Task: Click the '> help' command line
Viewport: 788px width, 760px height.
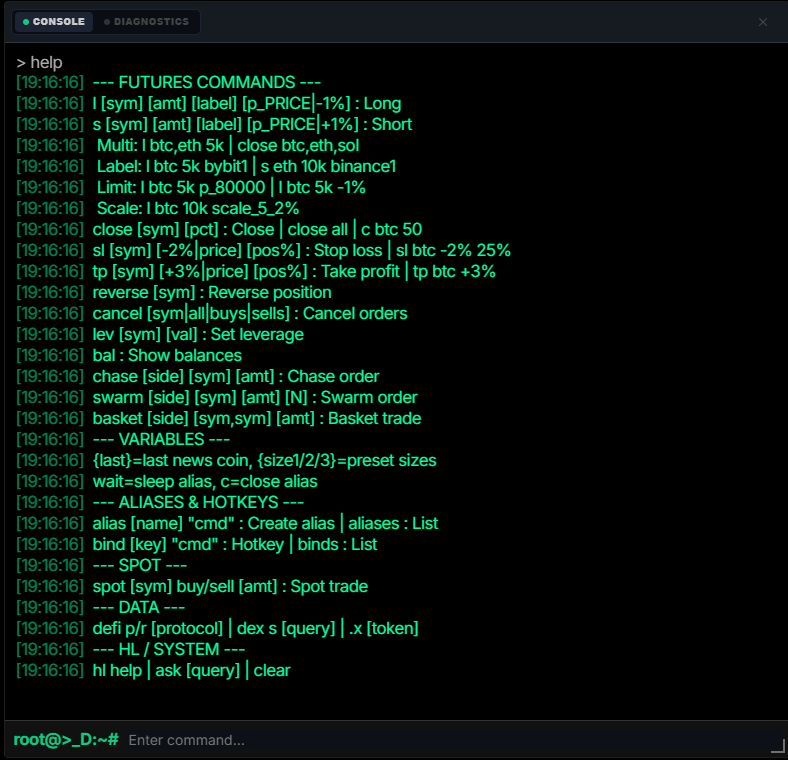Action: click(39, 62)
